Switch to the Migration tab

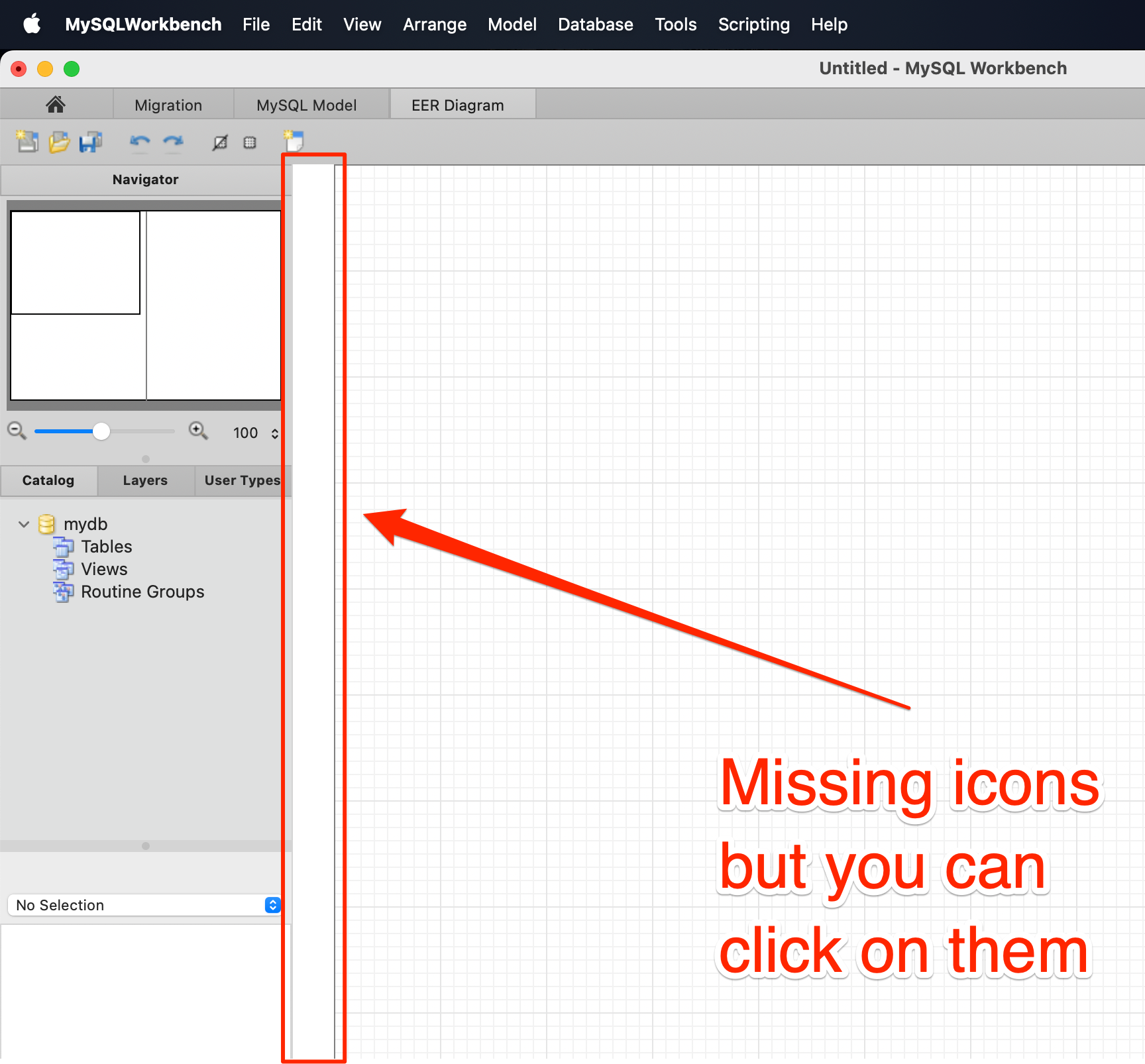pos(168,105)
